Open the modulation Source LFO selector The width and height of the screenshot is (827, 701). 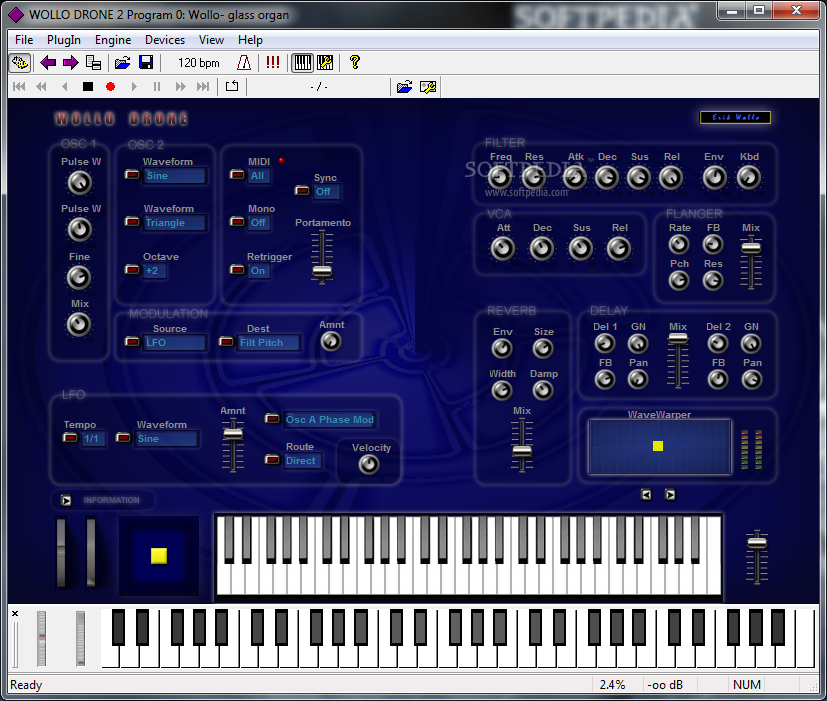pyautogui.click(x=174, y=342)
